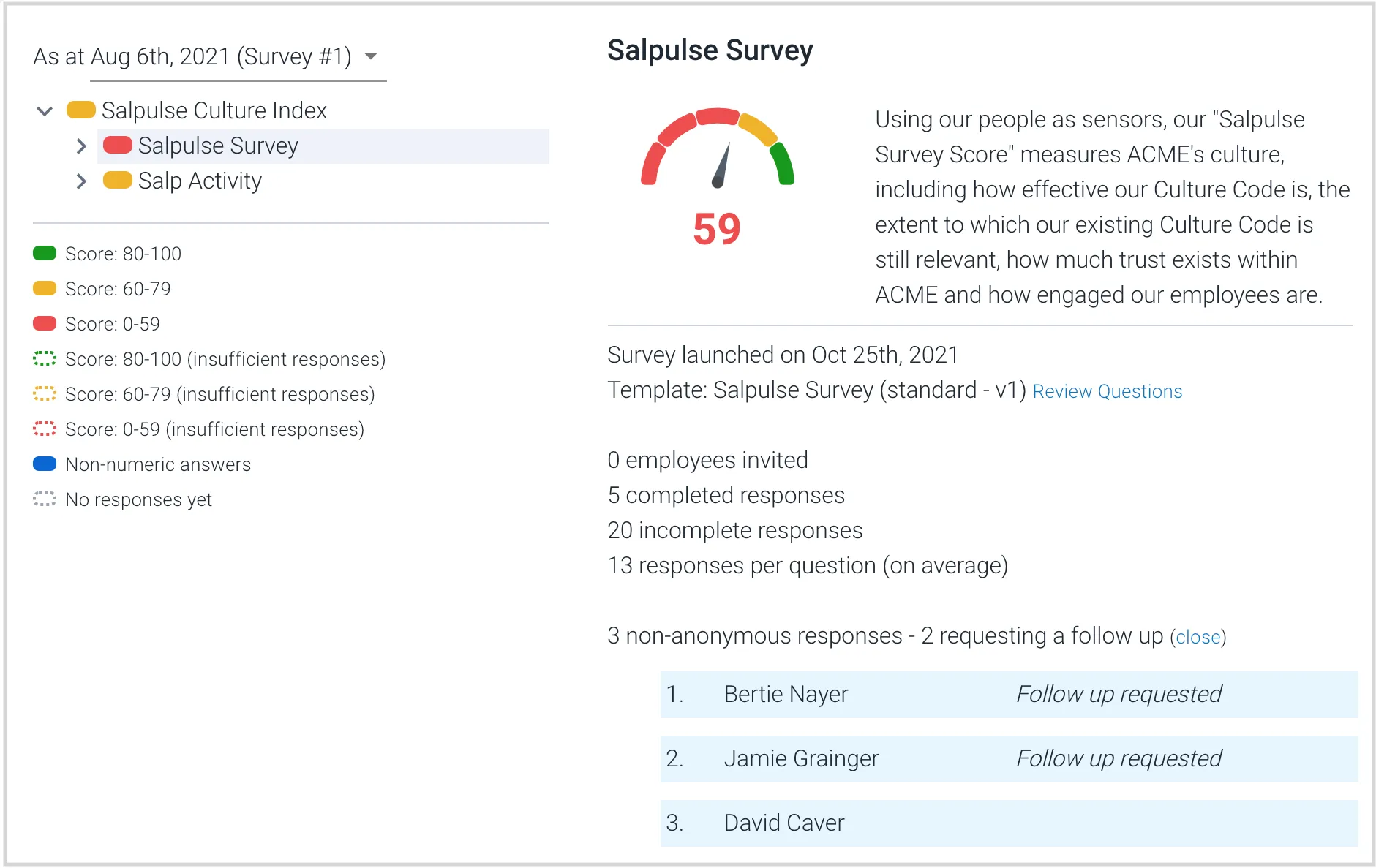Select the Jamie Grainger response row
This screenshot has height=868, width=1376.
pos(1009,759)
